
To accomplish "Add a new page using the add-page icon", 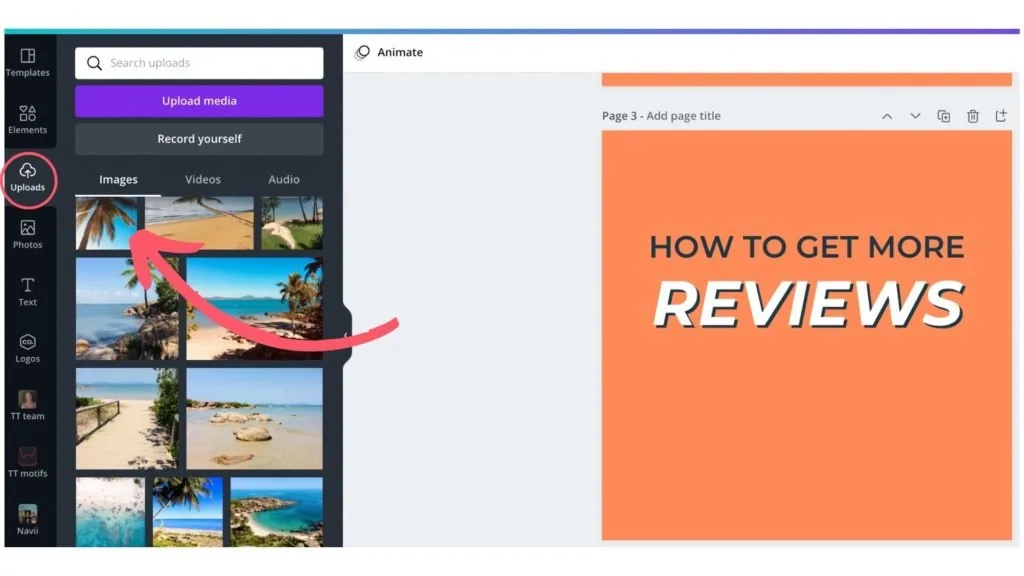I will click(x=1001, y=116).
